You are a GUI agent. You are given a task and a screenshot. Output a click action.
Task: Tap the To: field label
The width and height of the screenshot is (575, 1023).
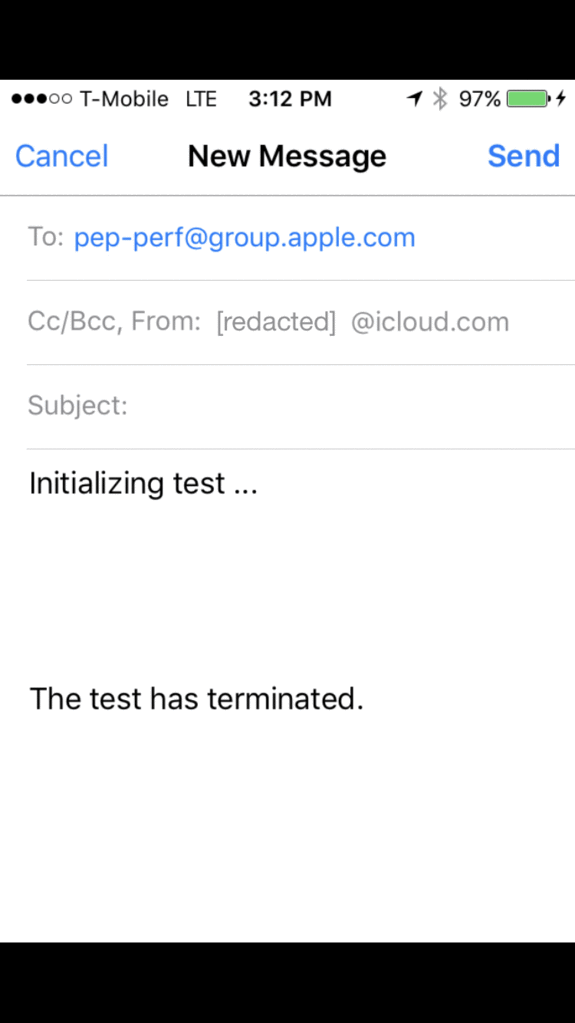pos(46,237)
